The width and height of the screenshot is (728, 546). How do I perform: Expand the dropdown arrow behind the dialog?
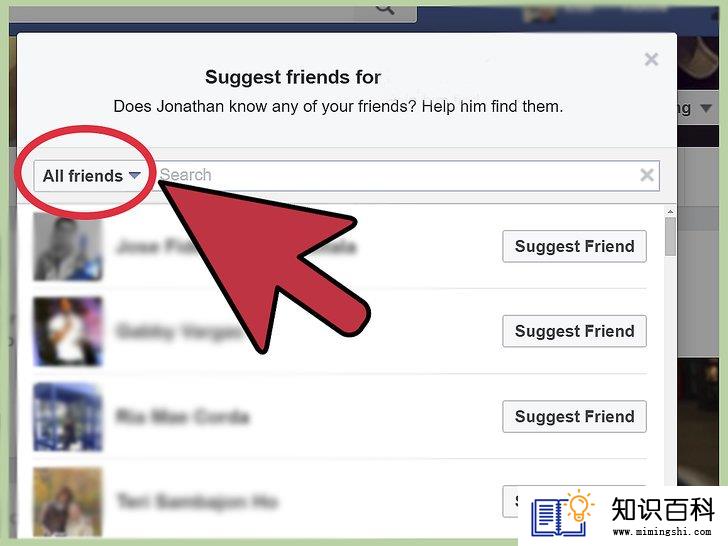(706, 108)
